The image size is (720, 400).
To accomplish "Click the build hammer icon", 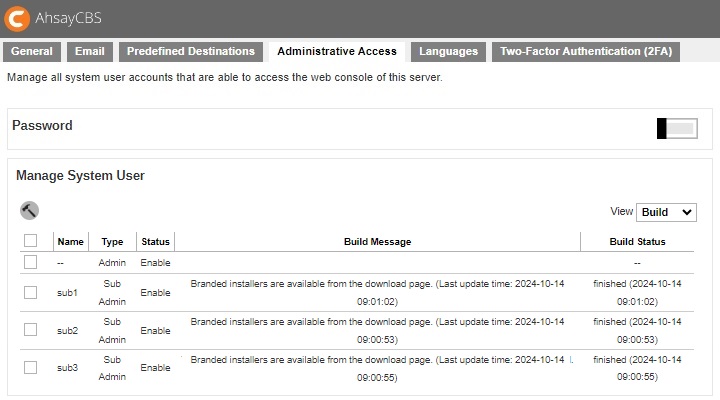I will click(29, 210).
